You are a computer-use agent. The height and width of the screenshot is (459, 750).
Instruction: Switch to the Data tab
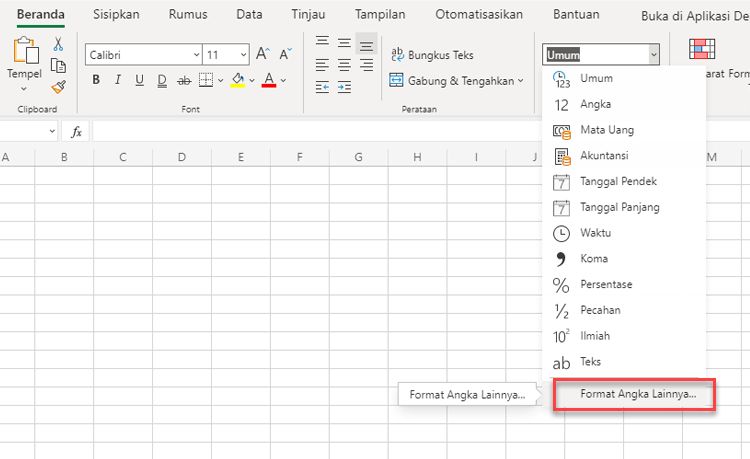click(x=249, y=15)
